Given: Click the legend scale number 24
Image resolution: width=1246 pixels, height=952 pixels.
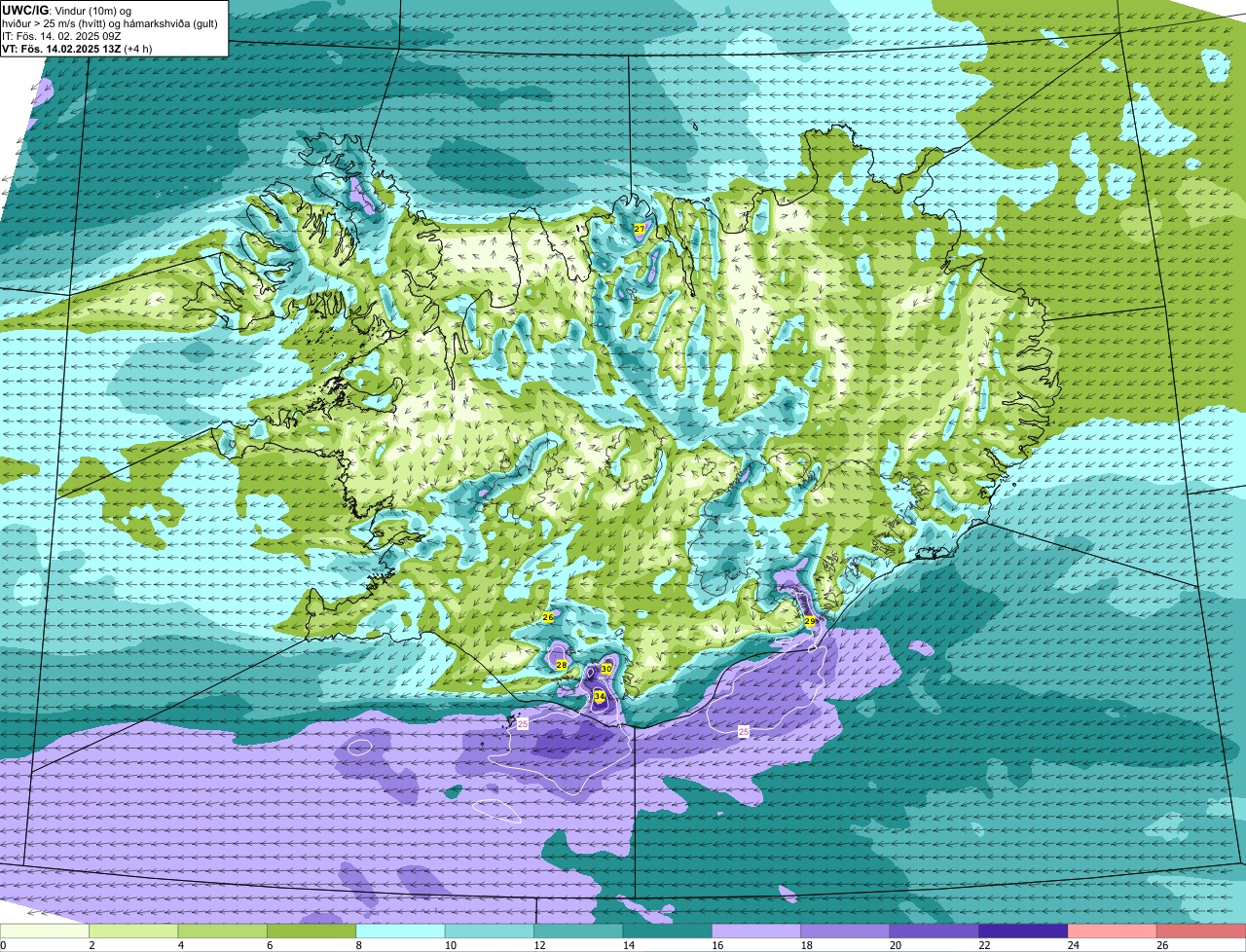Looking at the screenshot, I should [x=1072, y=945].
